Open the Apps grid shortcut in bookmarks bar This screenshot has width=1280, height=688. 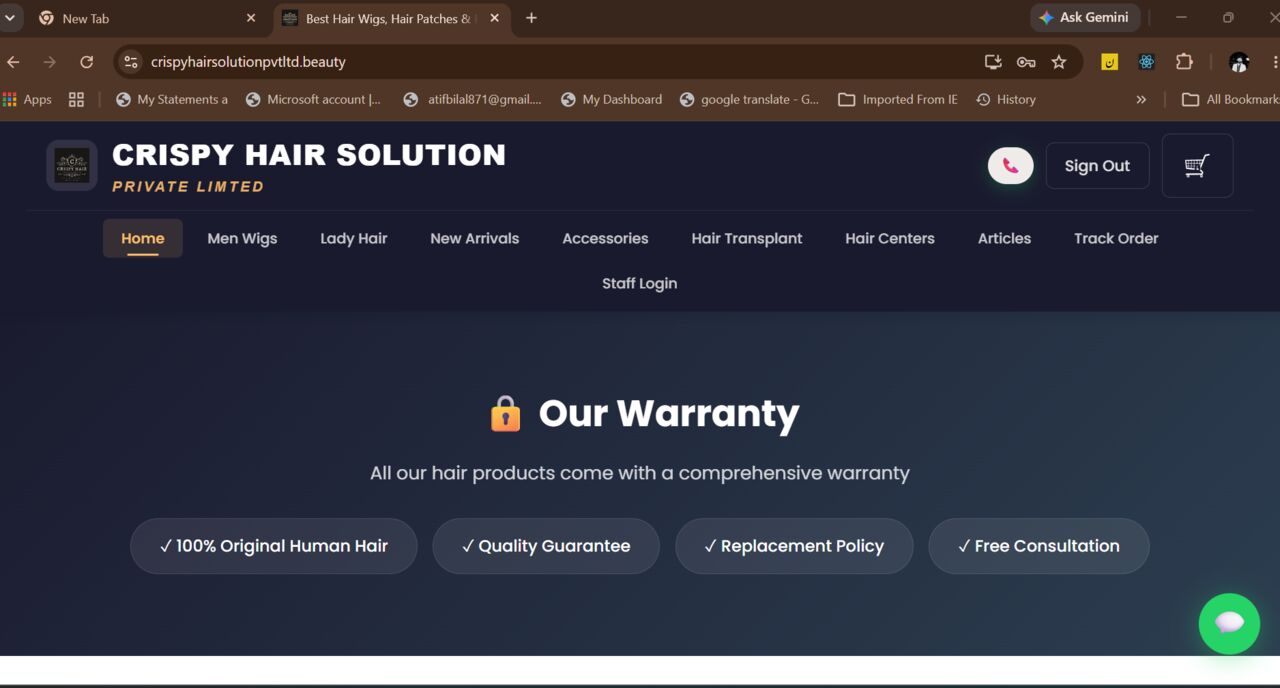coord(28,99)
